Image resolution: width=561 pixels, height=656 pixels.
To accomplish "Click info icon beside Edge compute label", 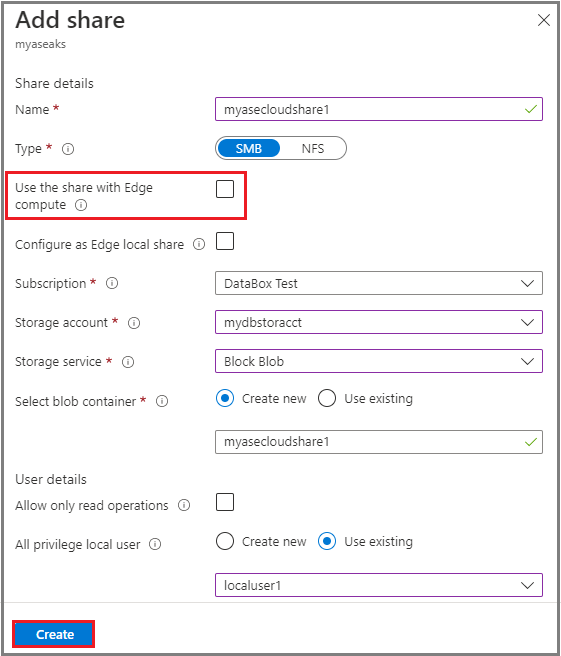I will coord(81,205).
